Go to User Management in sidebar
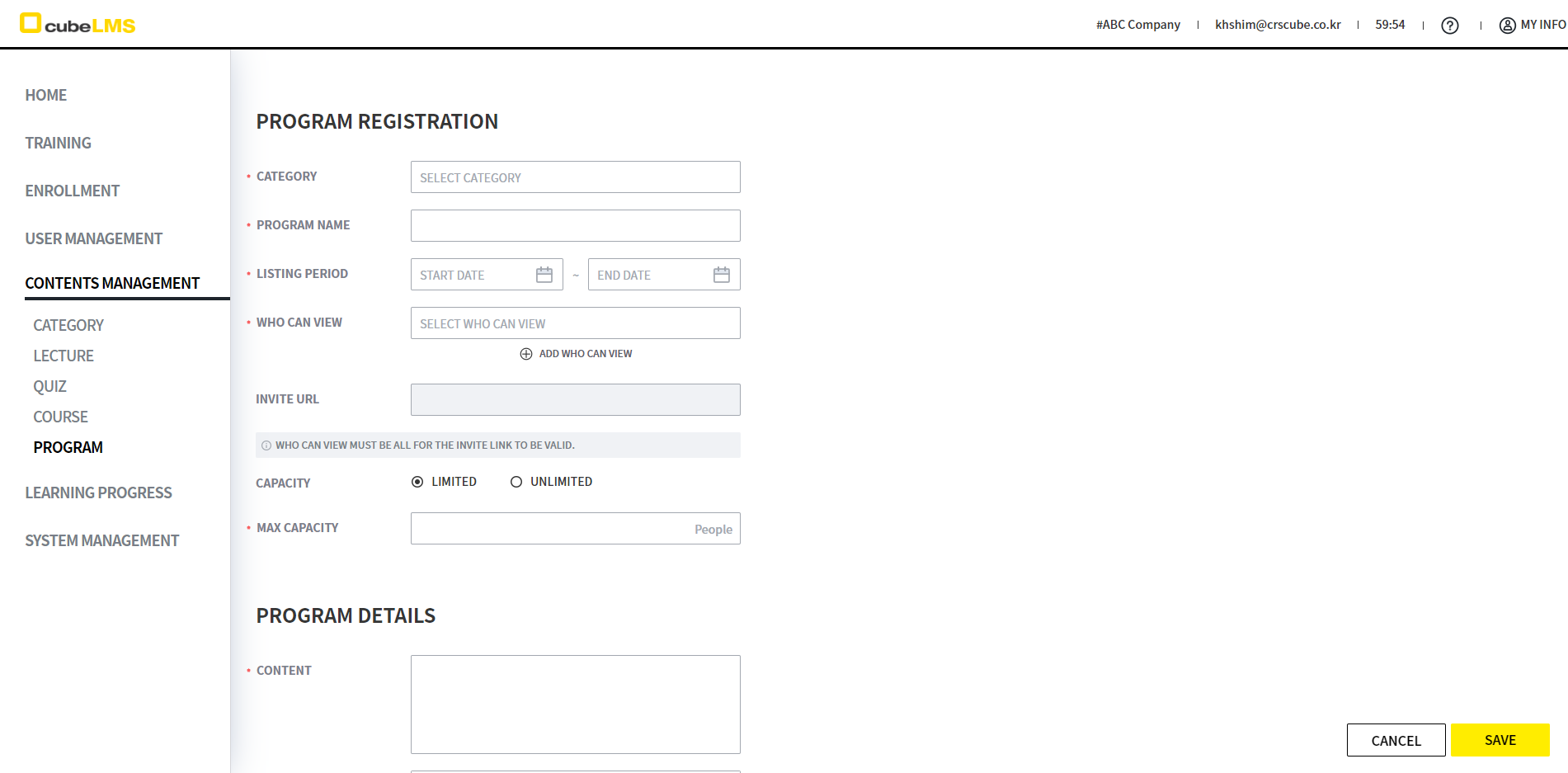 coord(93,238)
